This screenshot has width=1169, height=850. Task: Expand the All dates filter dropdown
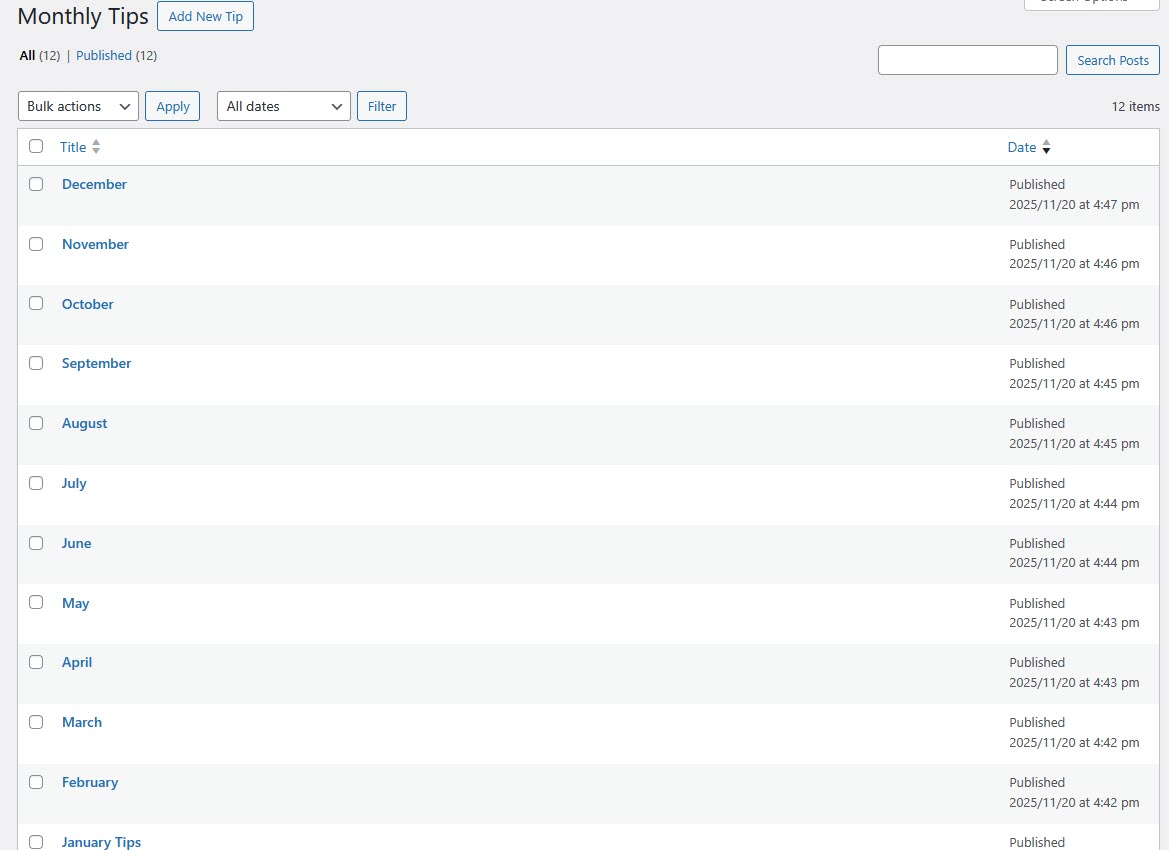point(283,106)
